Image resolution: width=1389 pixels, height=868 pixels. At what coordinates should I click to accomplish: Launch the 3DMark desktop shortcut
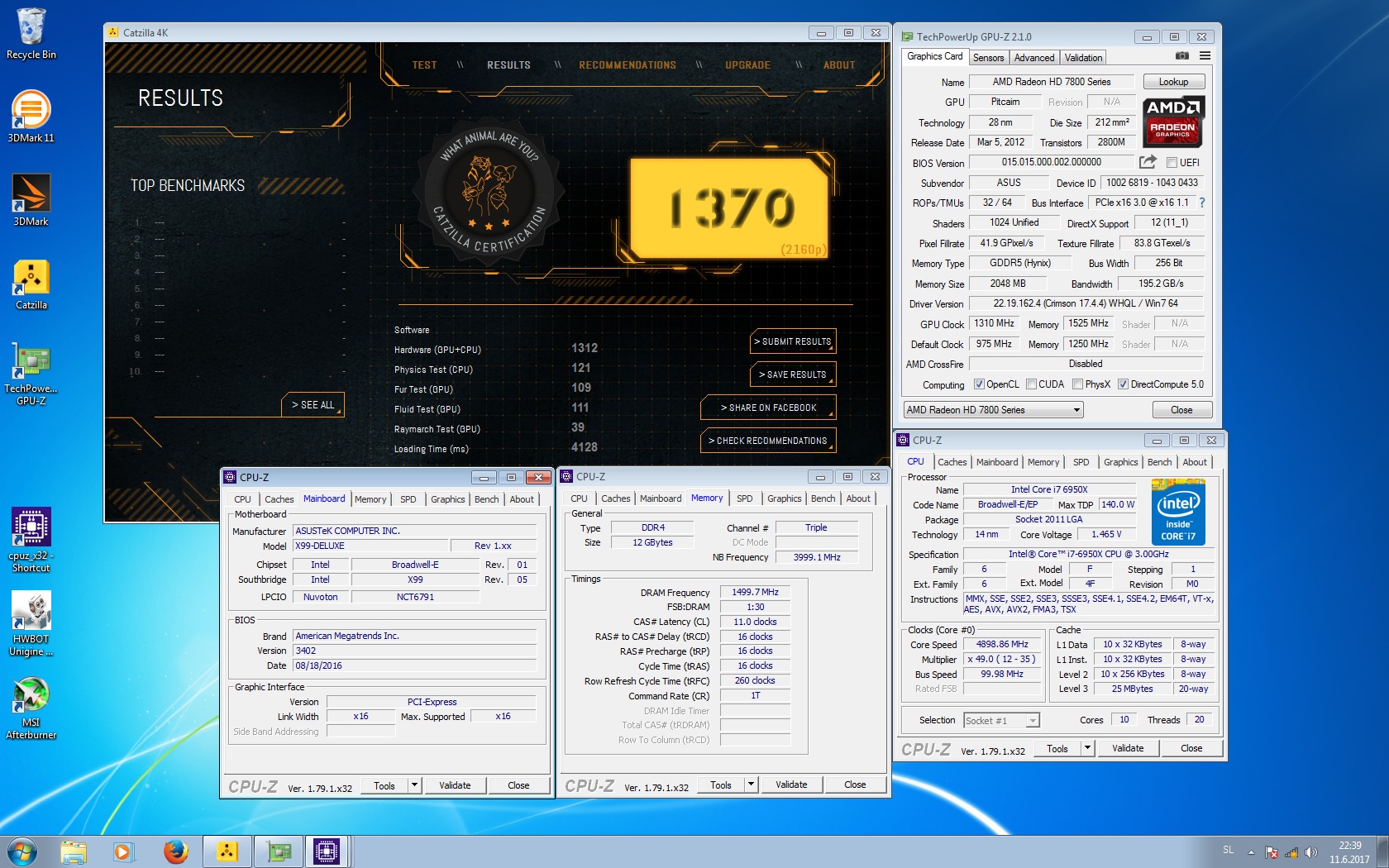coord(31,200)
